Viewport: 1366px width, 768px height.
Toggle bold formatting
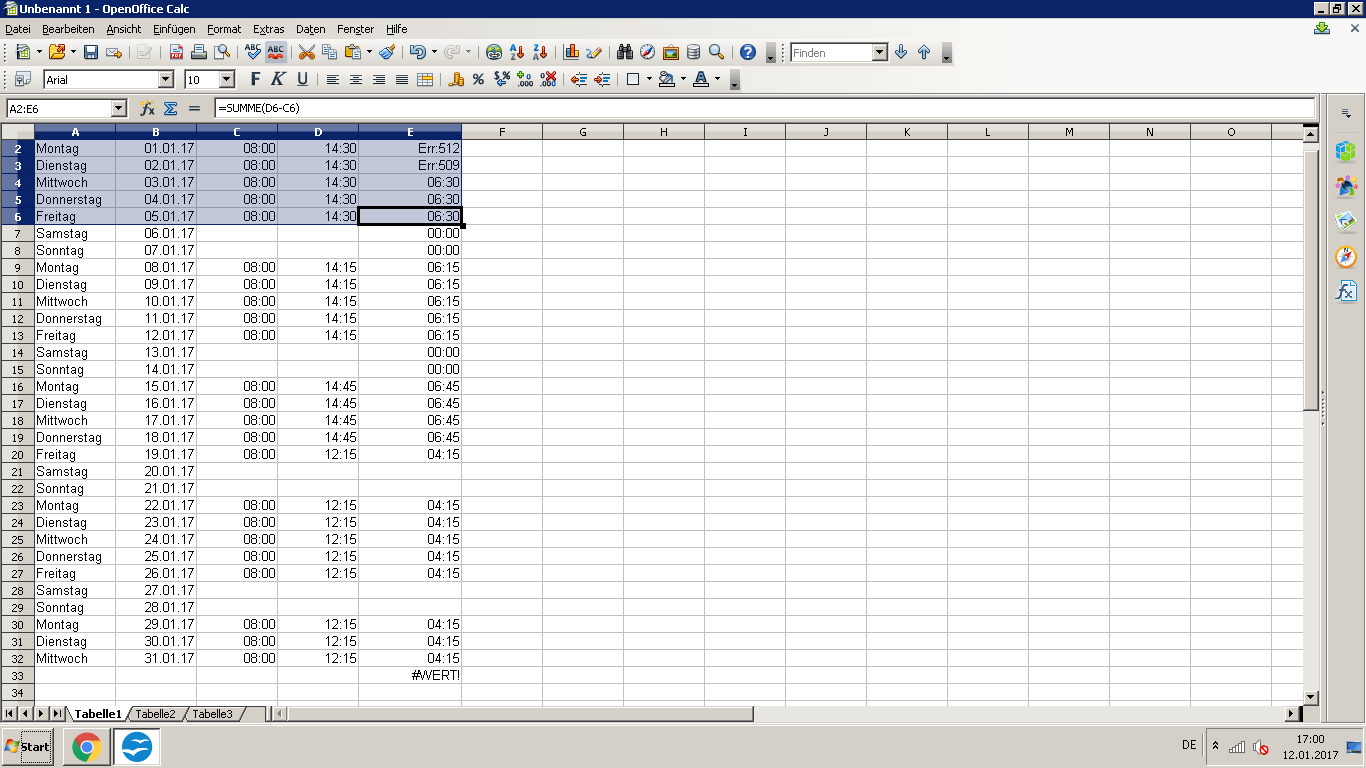256,79
